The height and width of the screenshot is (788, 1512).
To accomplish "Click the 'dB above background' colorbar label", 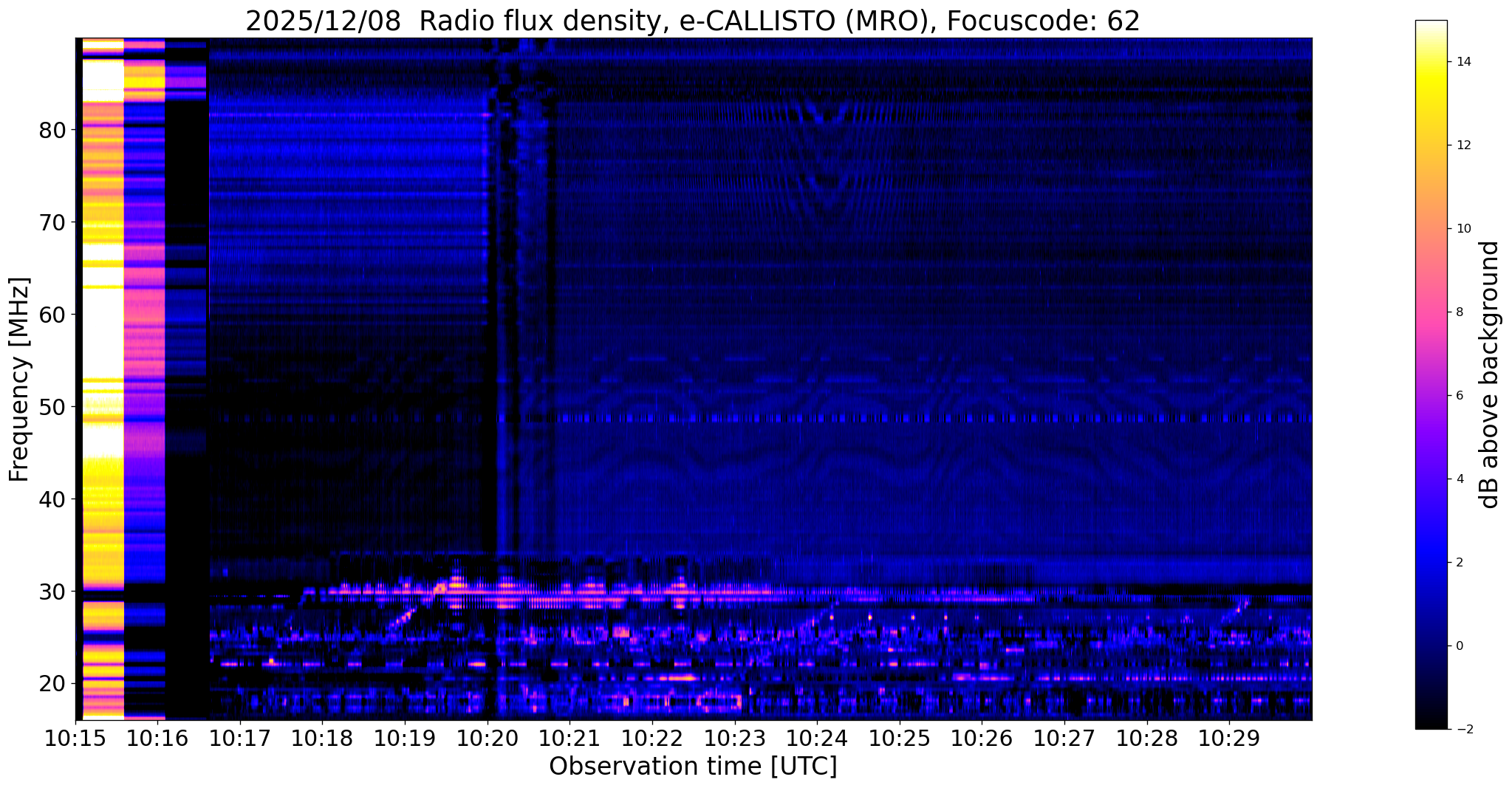I will tap(1490, 374).
